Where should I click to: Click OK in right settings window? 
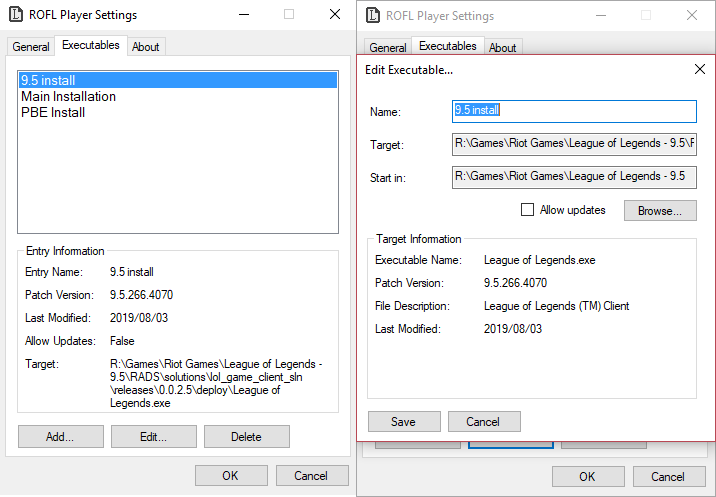[x=588, y=476]
